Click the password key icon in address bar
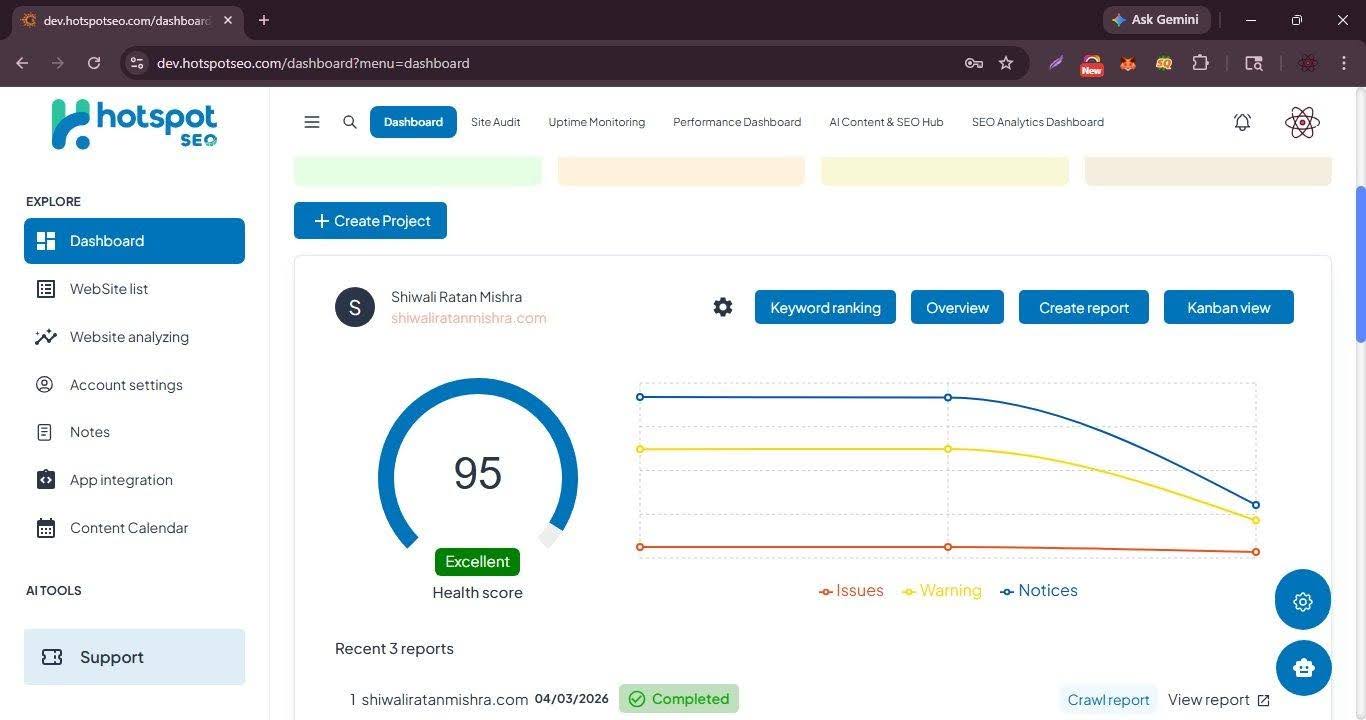 [973, 63]
